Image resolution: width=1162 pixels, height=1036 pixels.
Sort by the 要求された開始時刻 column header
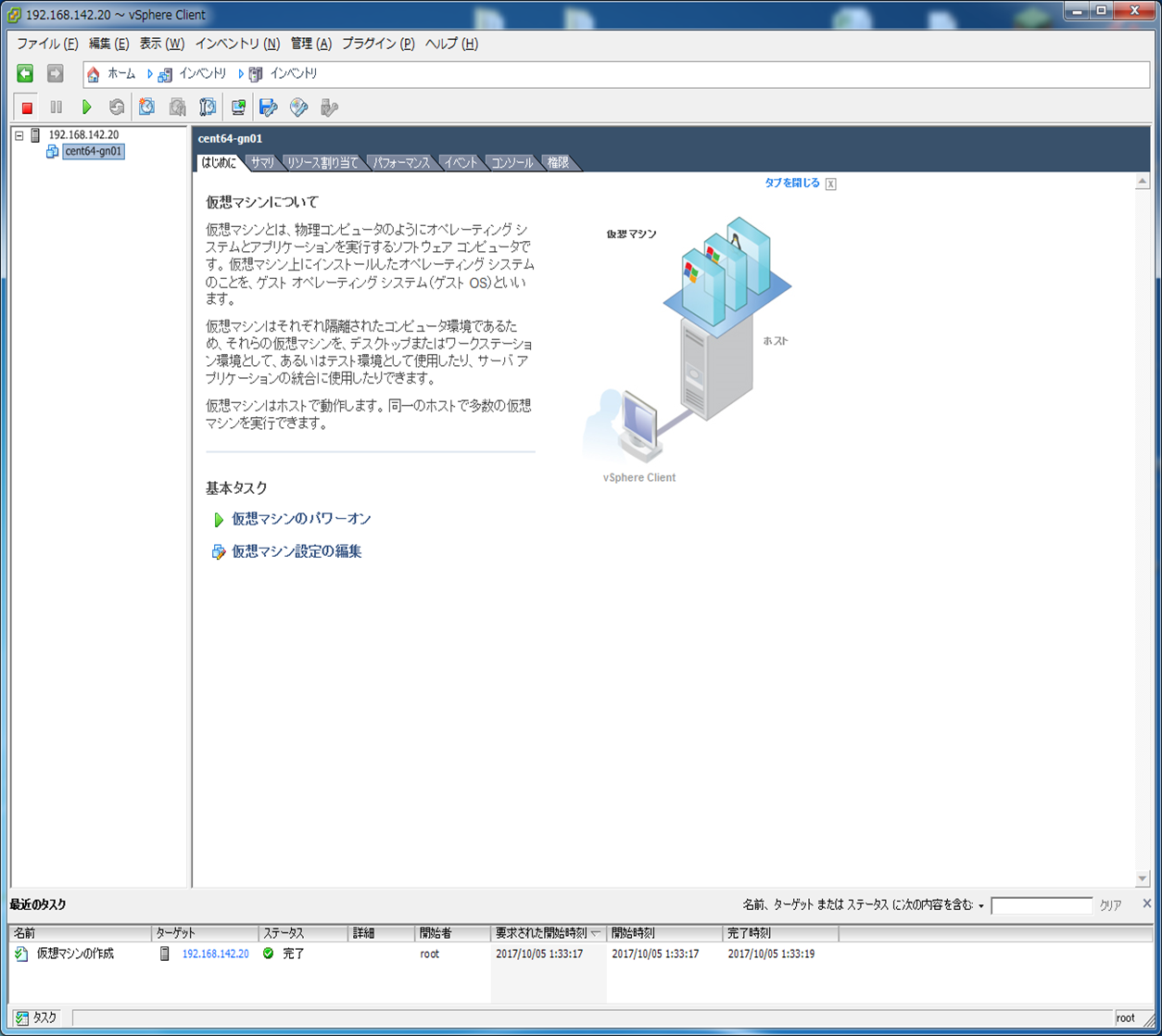click(549, 933)
